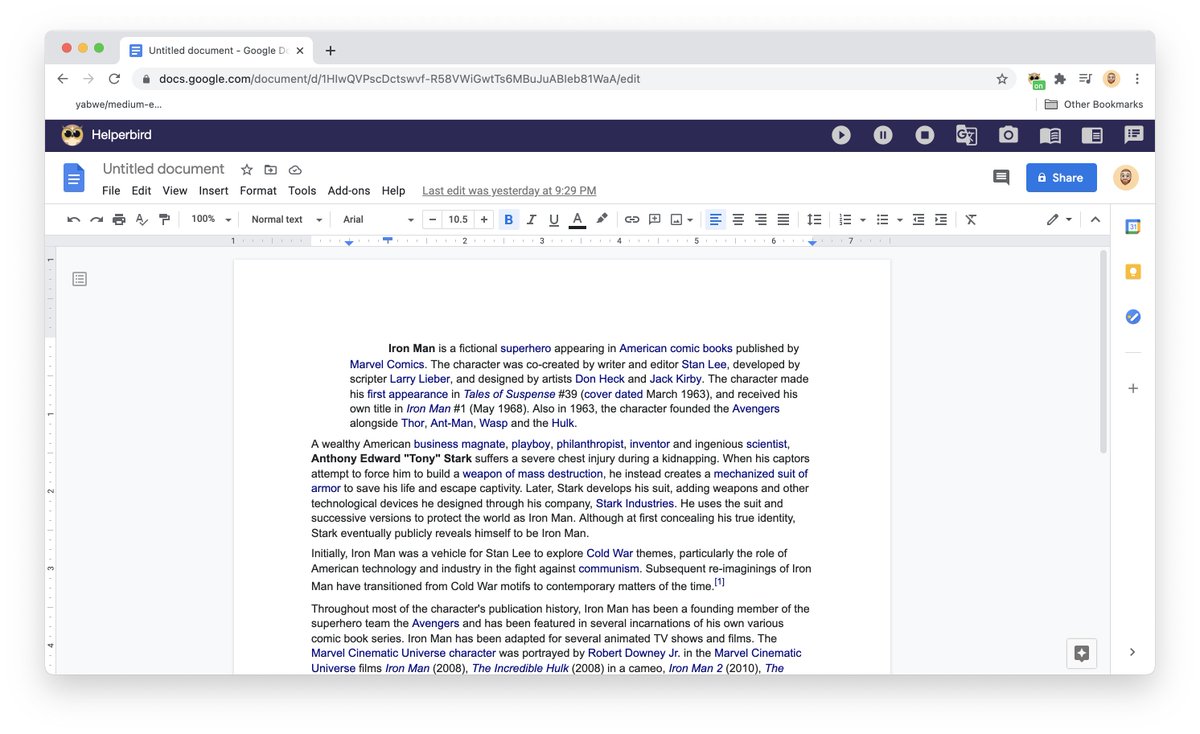Set left text alignment
The image size is (1200, 734).
click(x=715, y=220)
